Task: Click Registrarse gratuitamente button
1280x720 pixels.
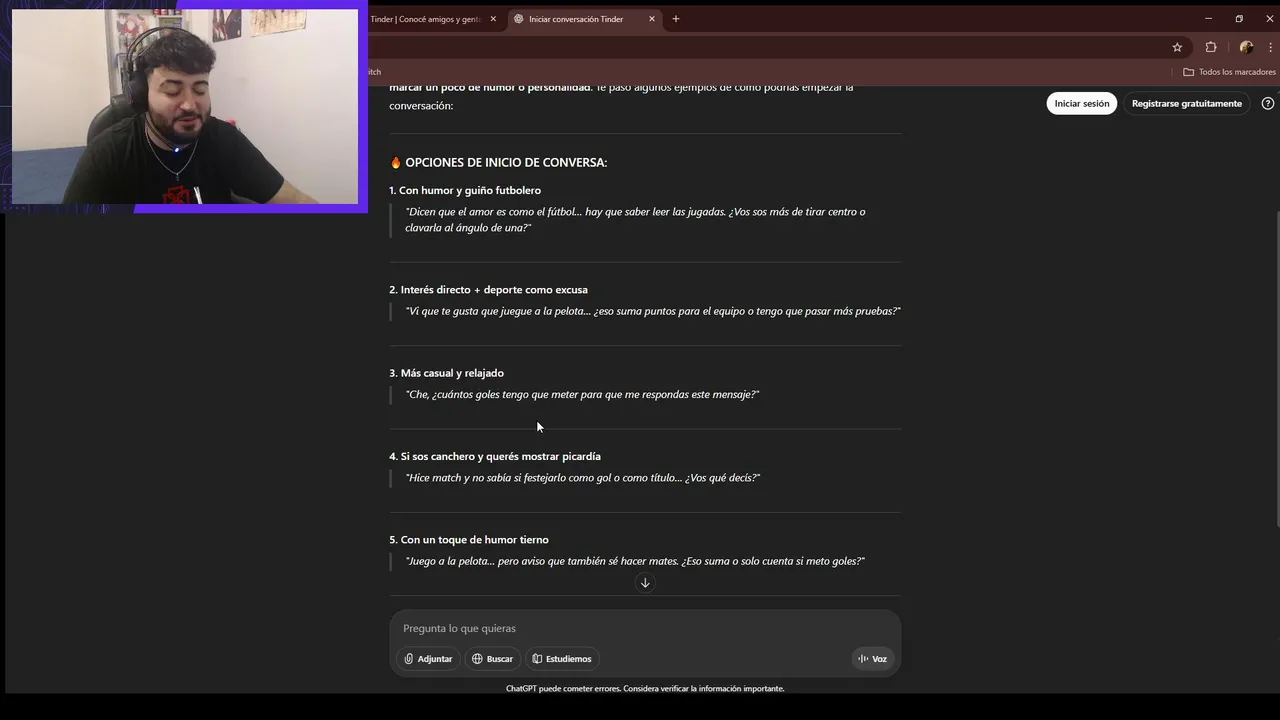Action: (x=1187, y=103)
